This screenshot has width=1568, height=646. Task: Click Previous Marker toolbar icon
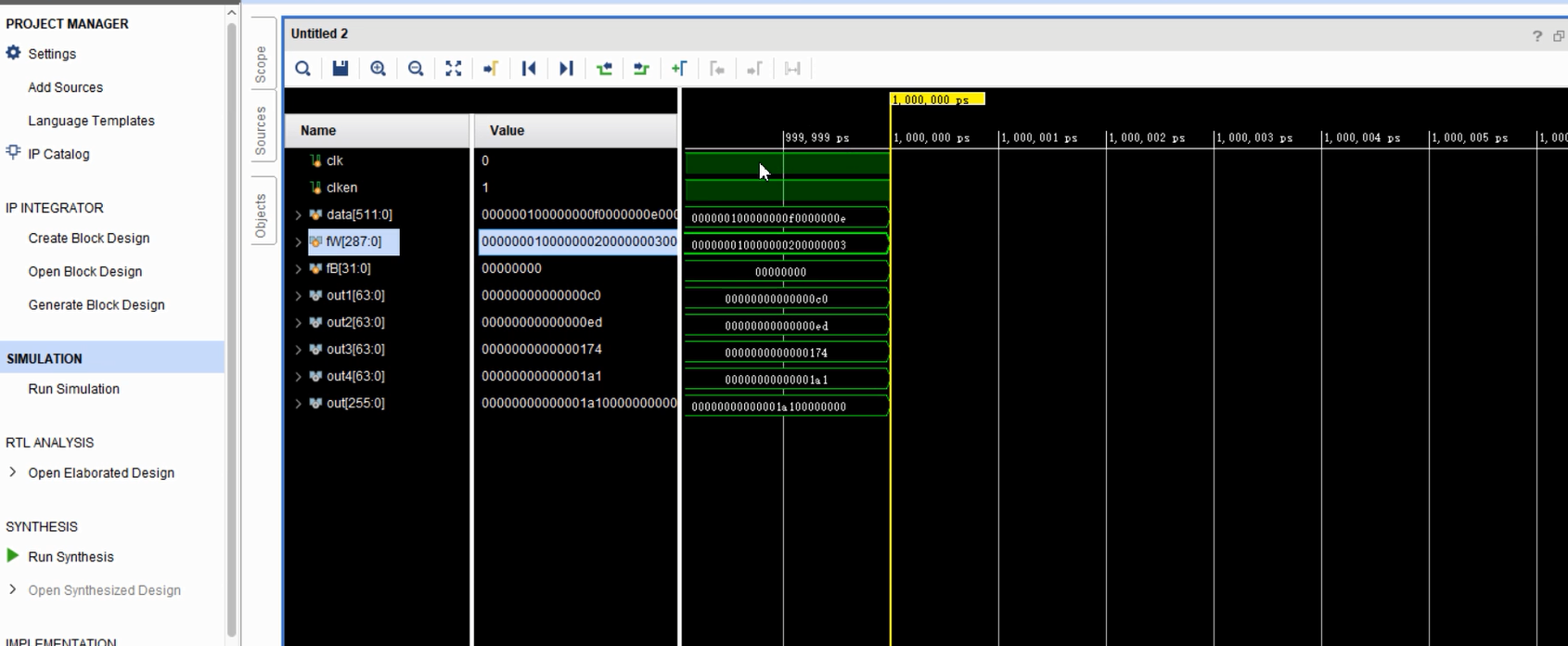tap(717, 69)
